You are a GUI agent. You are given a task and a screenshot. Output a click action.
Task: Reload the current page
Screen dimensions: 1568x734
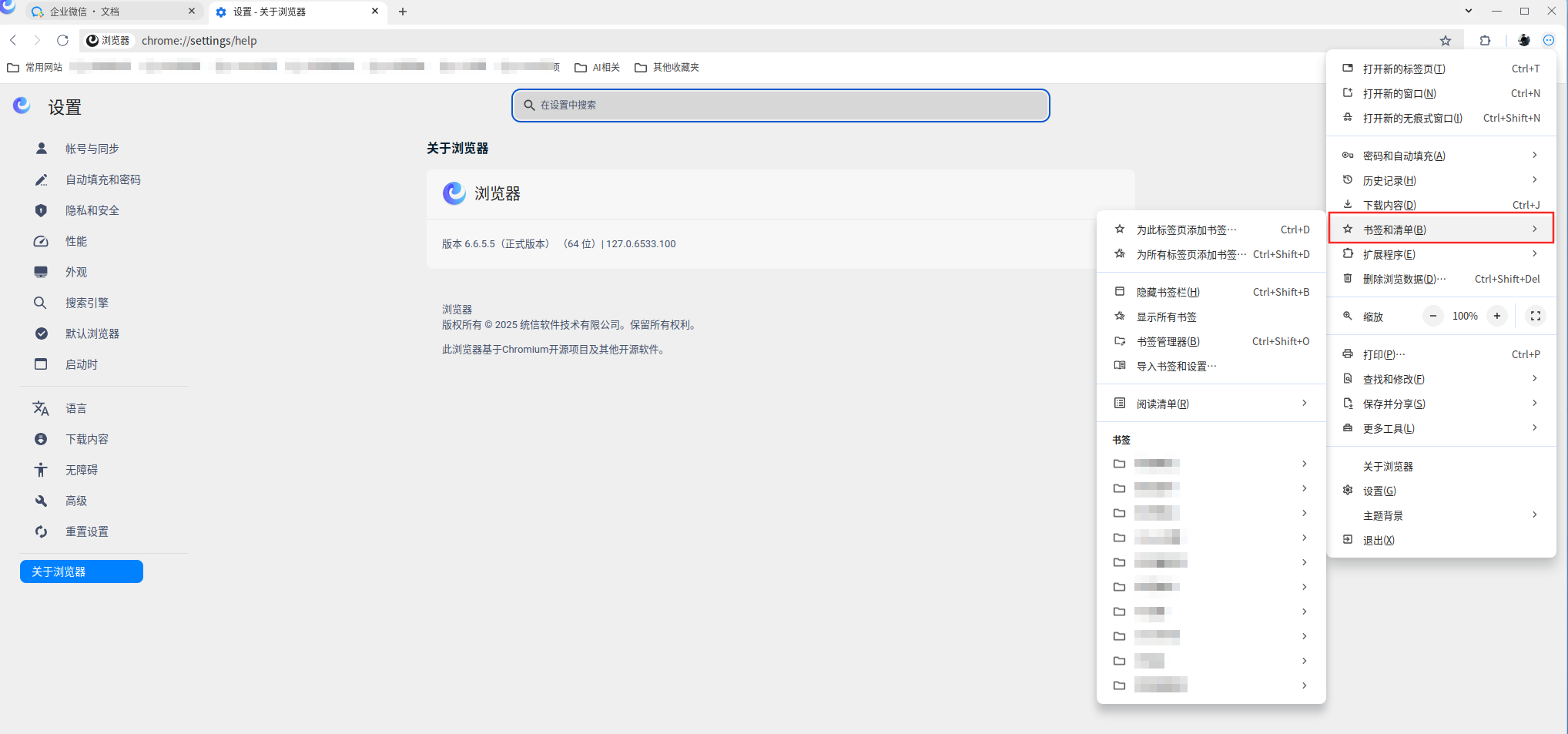tap(62, 40)
